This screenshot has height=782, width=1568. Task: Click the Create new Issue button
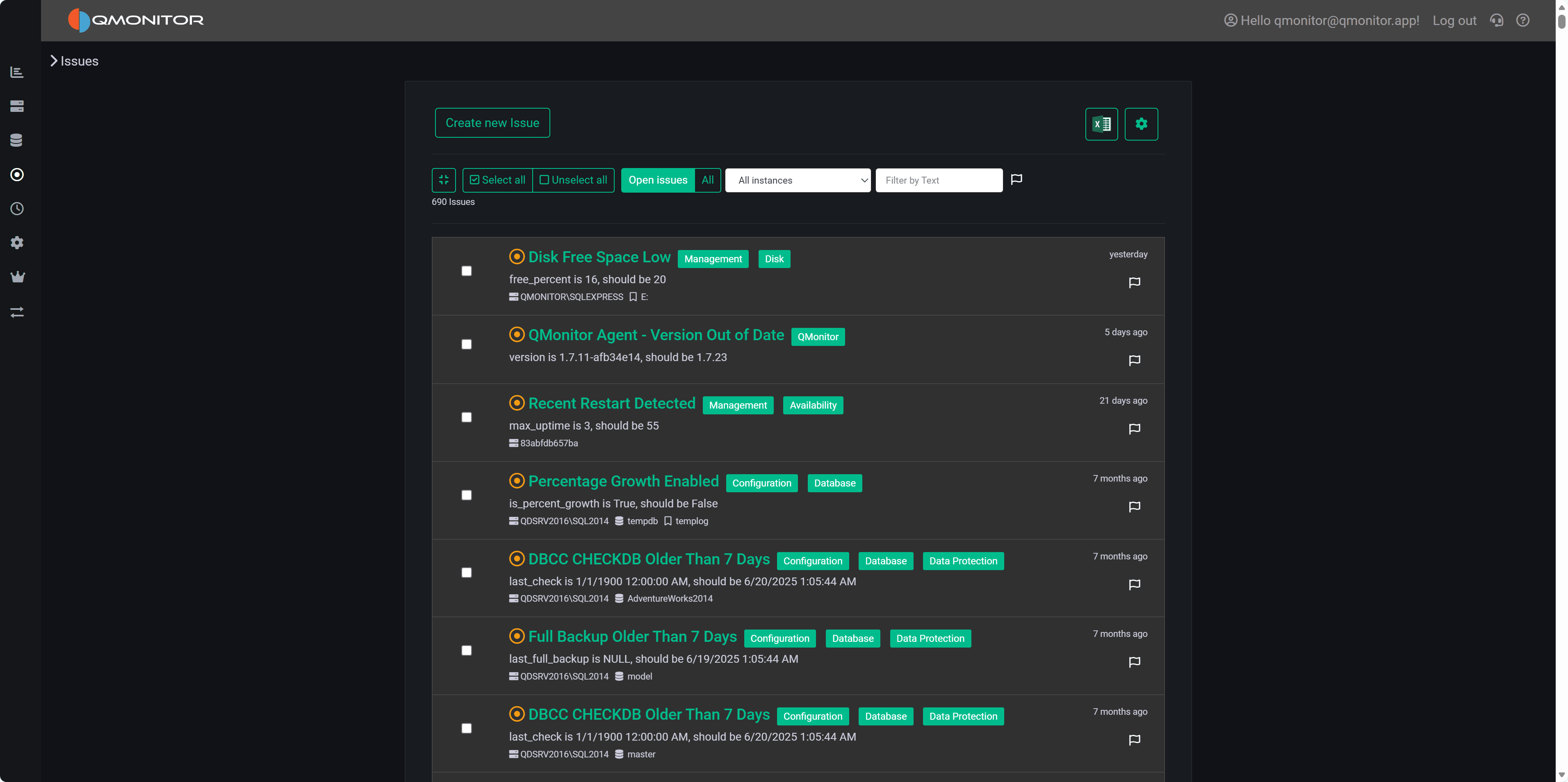(492, 122)
